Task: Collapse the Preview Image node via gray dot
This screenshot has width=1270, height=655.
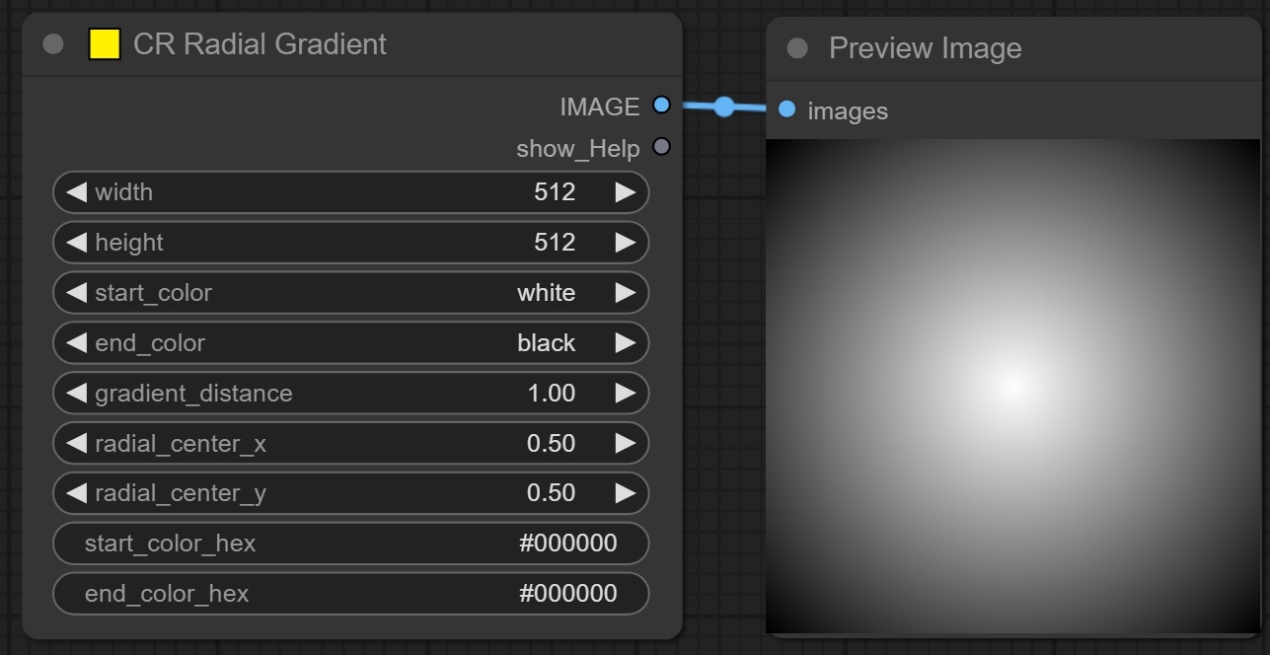Action: (797, 49)
